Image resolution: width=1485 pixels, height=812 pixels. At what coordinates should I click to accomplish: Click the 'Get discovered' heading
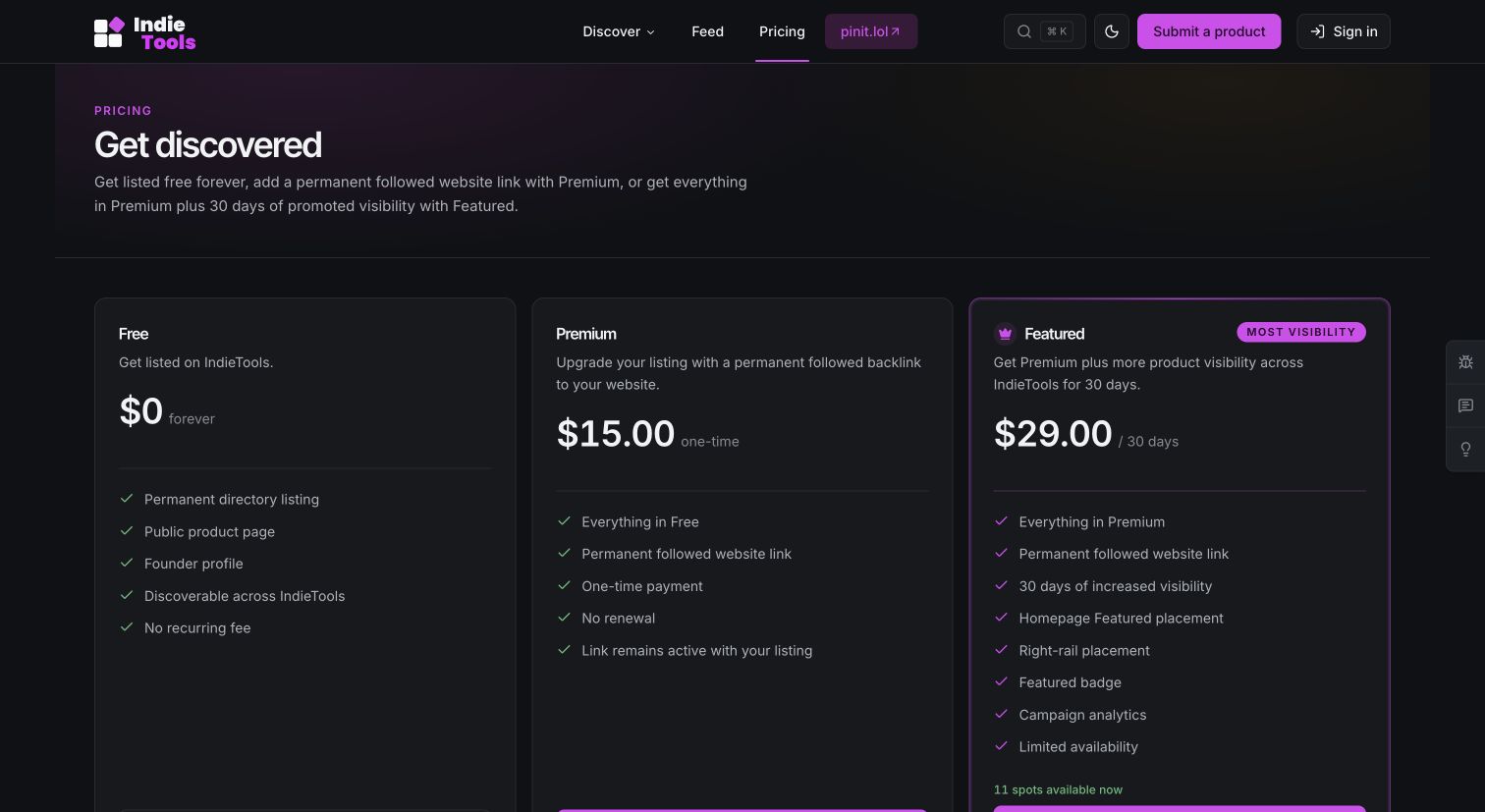tap(208, 145)
